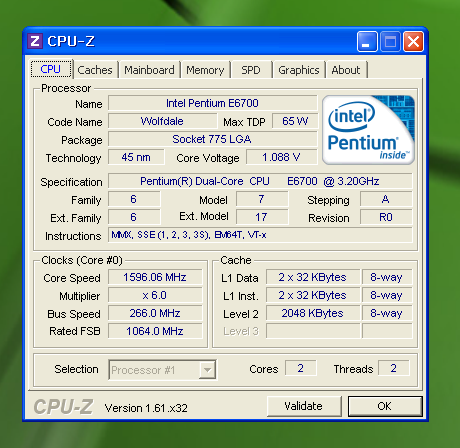Click the Processor #1 combo box

point(162,370)
